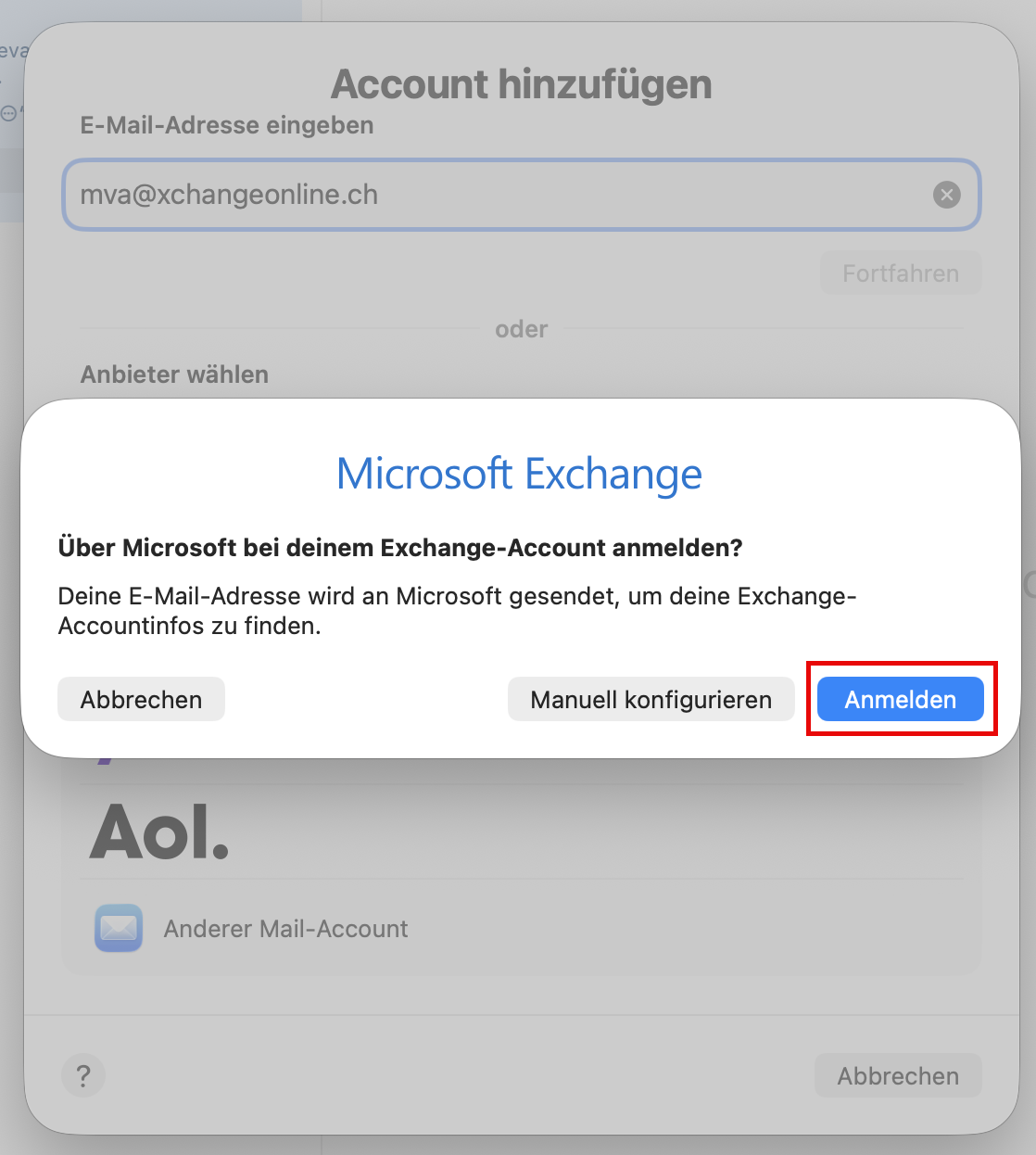Image resolution: width=1036 pixels, height=1155 pixels.
Task: Focus the email field containing mva@xchangeonline.ch
Action: pyautogui.click(x=500, y=195)
